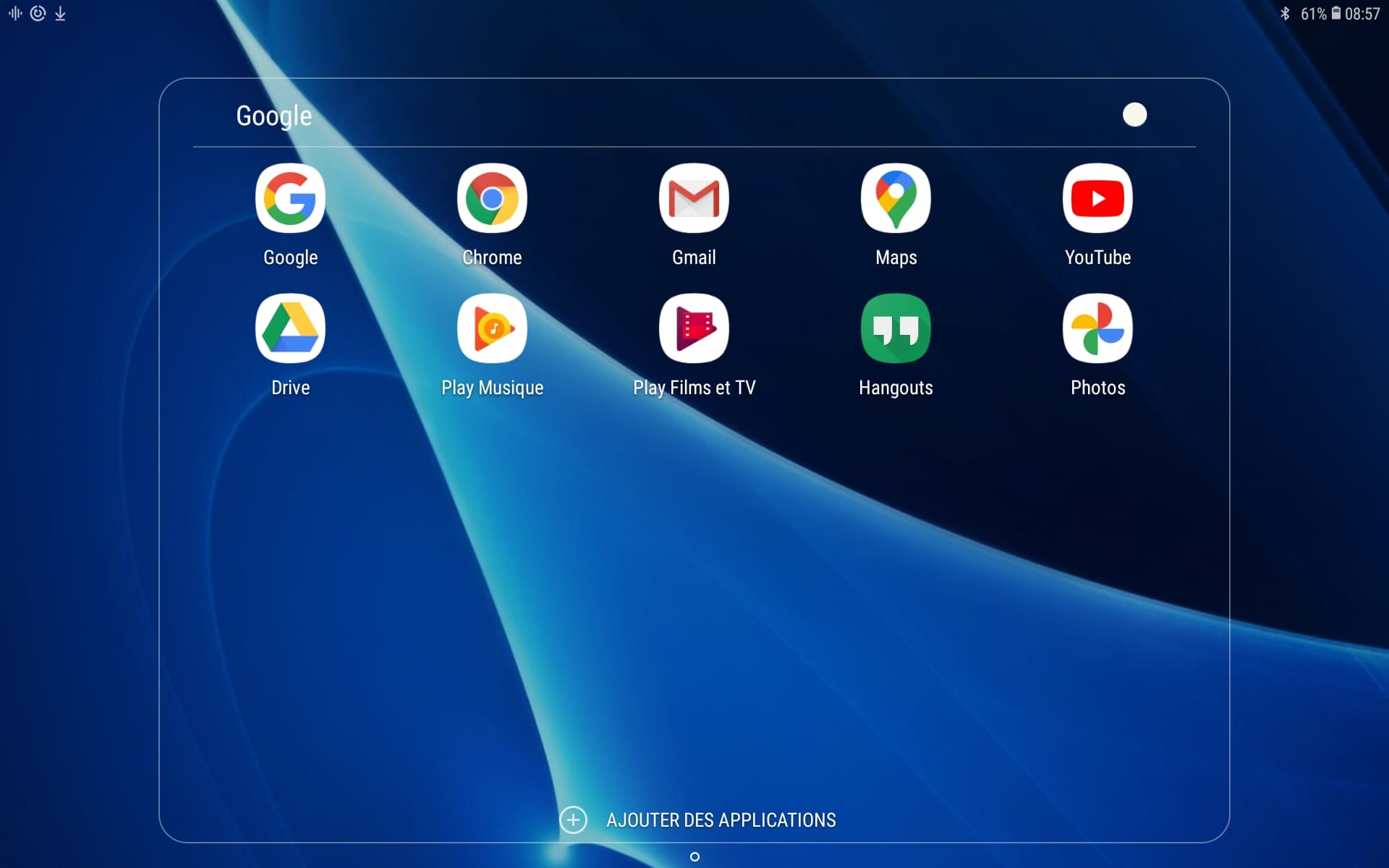Tap Ajouter des applications text
The width and height of the screenshot is (1389, 868).
721,820
